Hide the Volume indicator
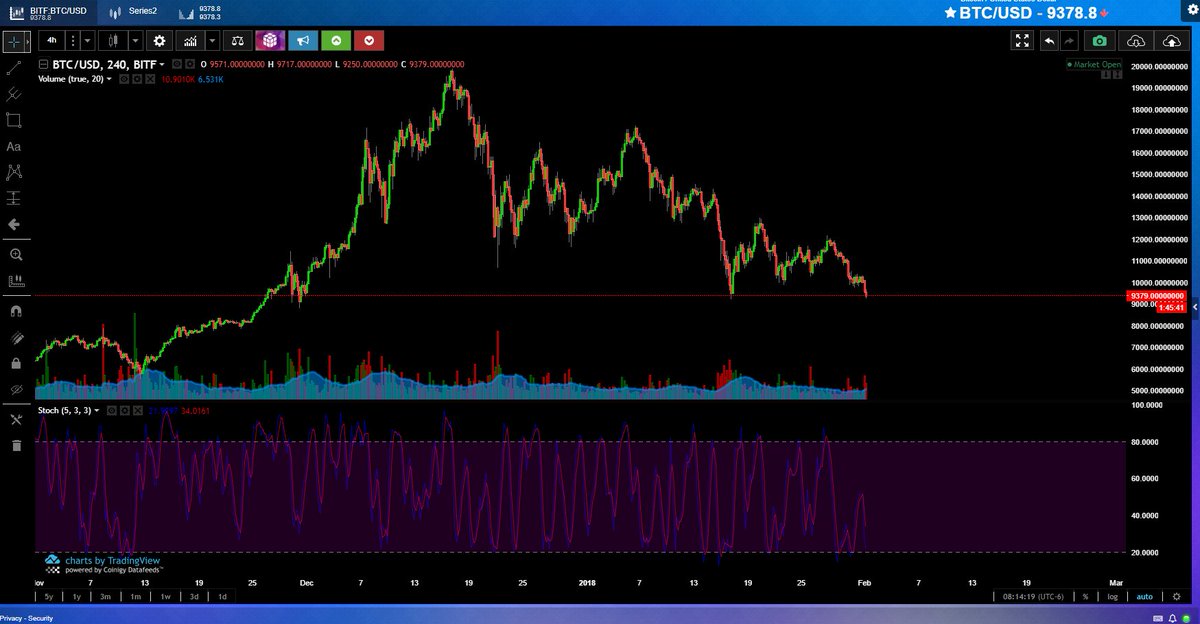The height and width of the screenshot is (624, 1200). point(124,79)
